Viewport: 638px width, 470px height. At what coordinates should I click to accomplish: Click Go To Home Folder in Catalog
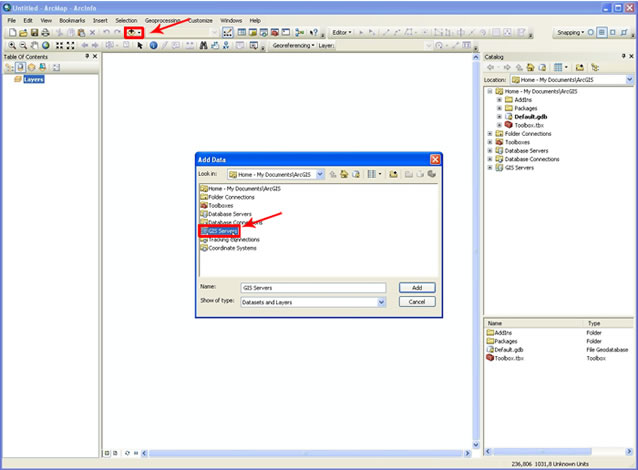pyautogui.click(x=530, y=68)
